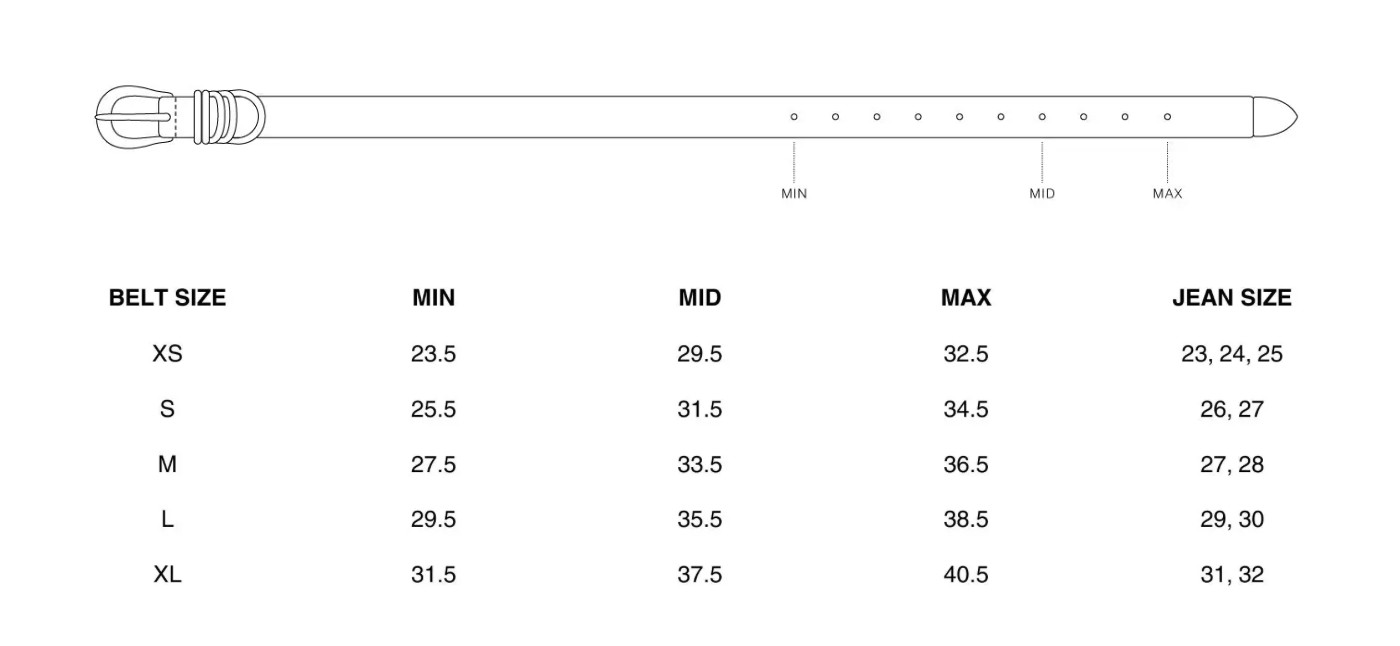1400x646 pixels.
Task: Click the small MAX label under the belt
Action: (1167, 194)
